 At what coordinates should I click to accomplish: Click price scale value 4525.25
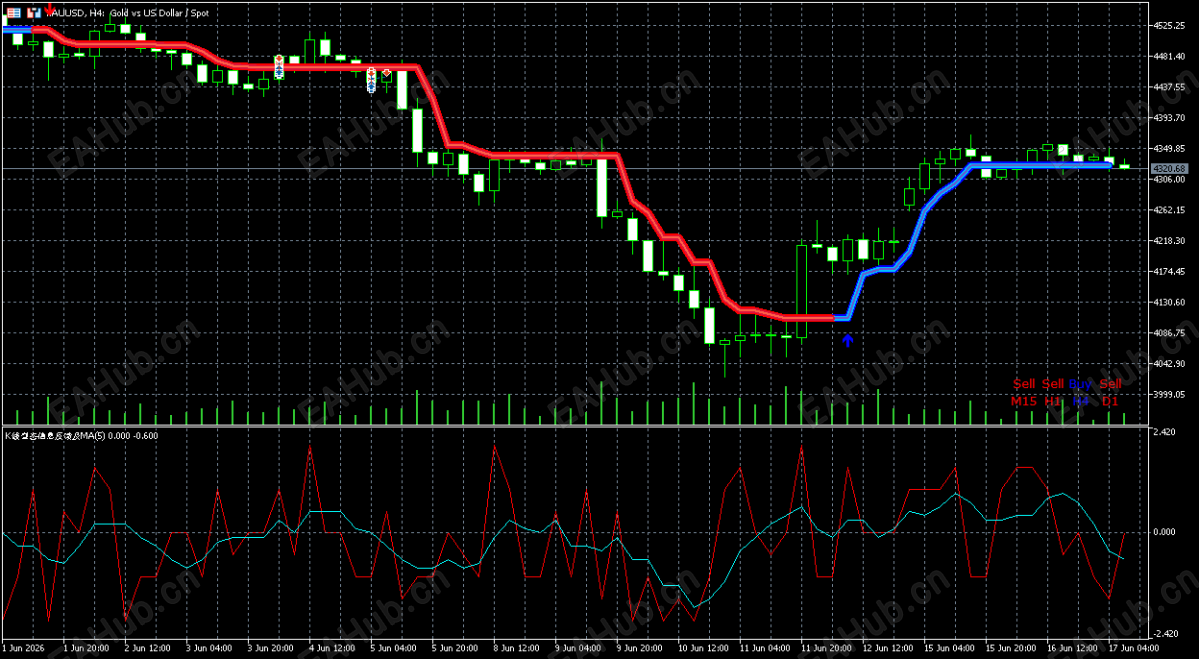[1168, 26]
